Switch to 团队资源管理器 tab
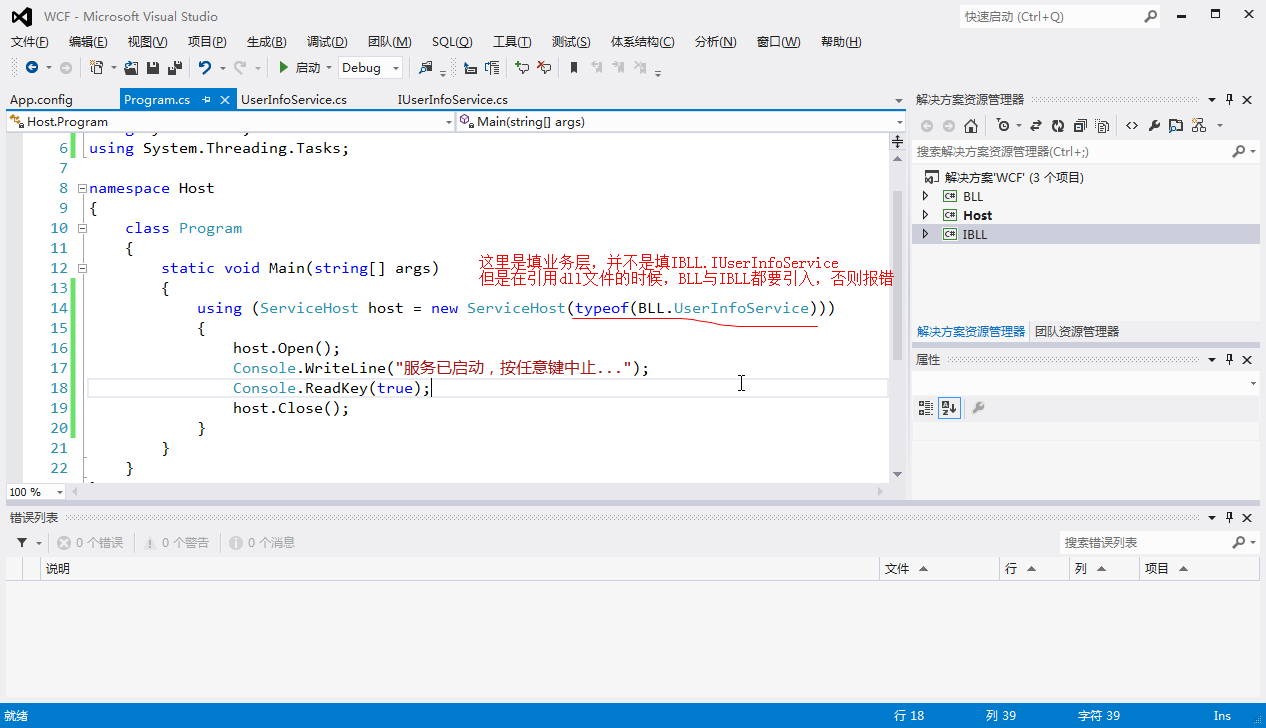 (x=1077, y=331)
